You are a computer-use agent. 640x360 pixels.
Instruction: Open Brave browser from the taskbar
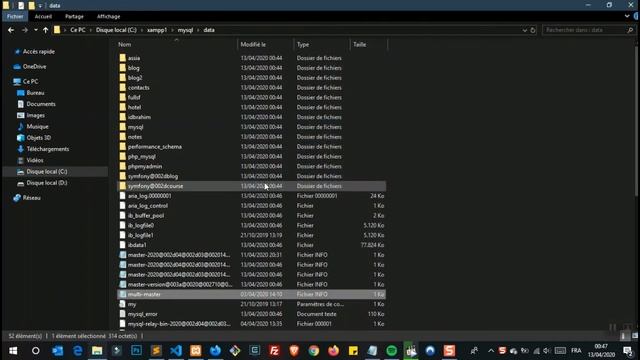point(294,351)
